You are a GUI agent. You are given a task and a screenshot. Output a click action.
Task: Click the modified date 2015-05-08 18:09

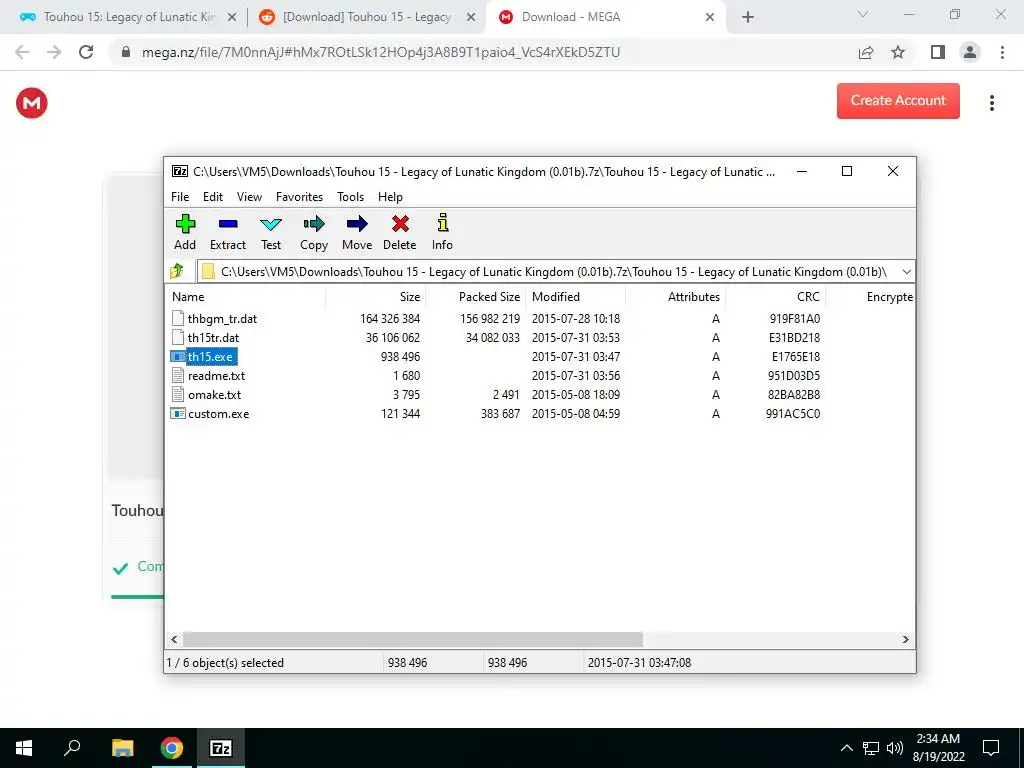coord(575,394)
